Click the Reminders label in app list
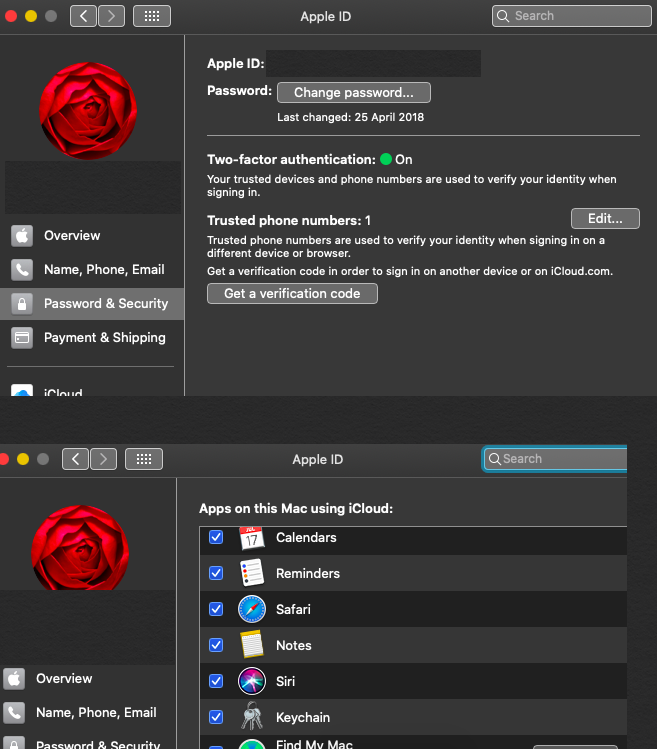Screen dimensions: 657x749 [x=308, y=573]
